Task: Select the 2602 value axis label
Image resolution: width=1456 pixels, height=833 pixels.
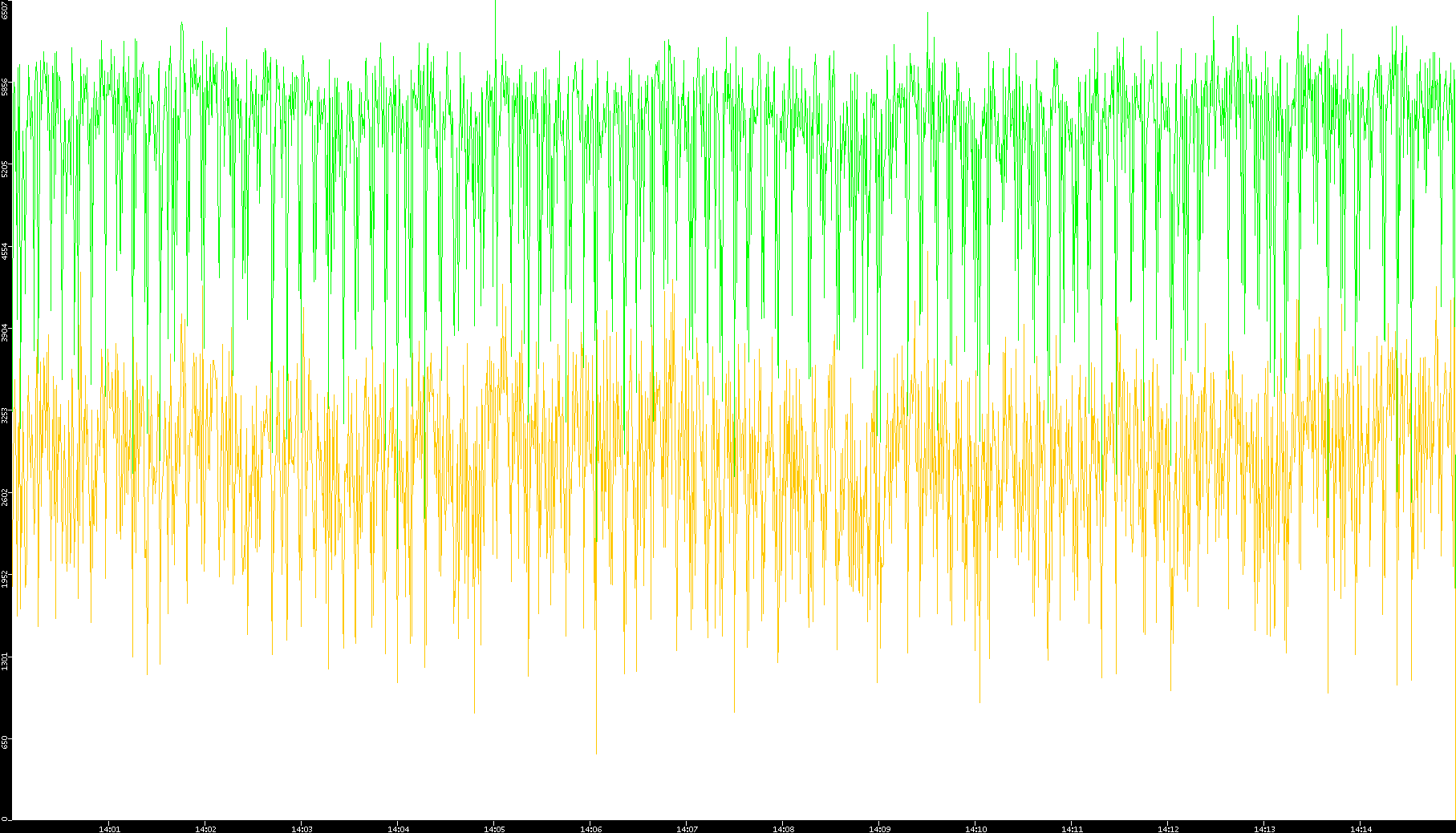Action: tap(5, 497)
